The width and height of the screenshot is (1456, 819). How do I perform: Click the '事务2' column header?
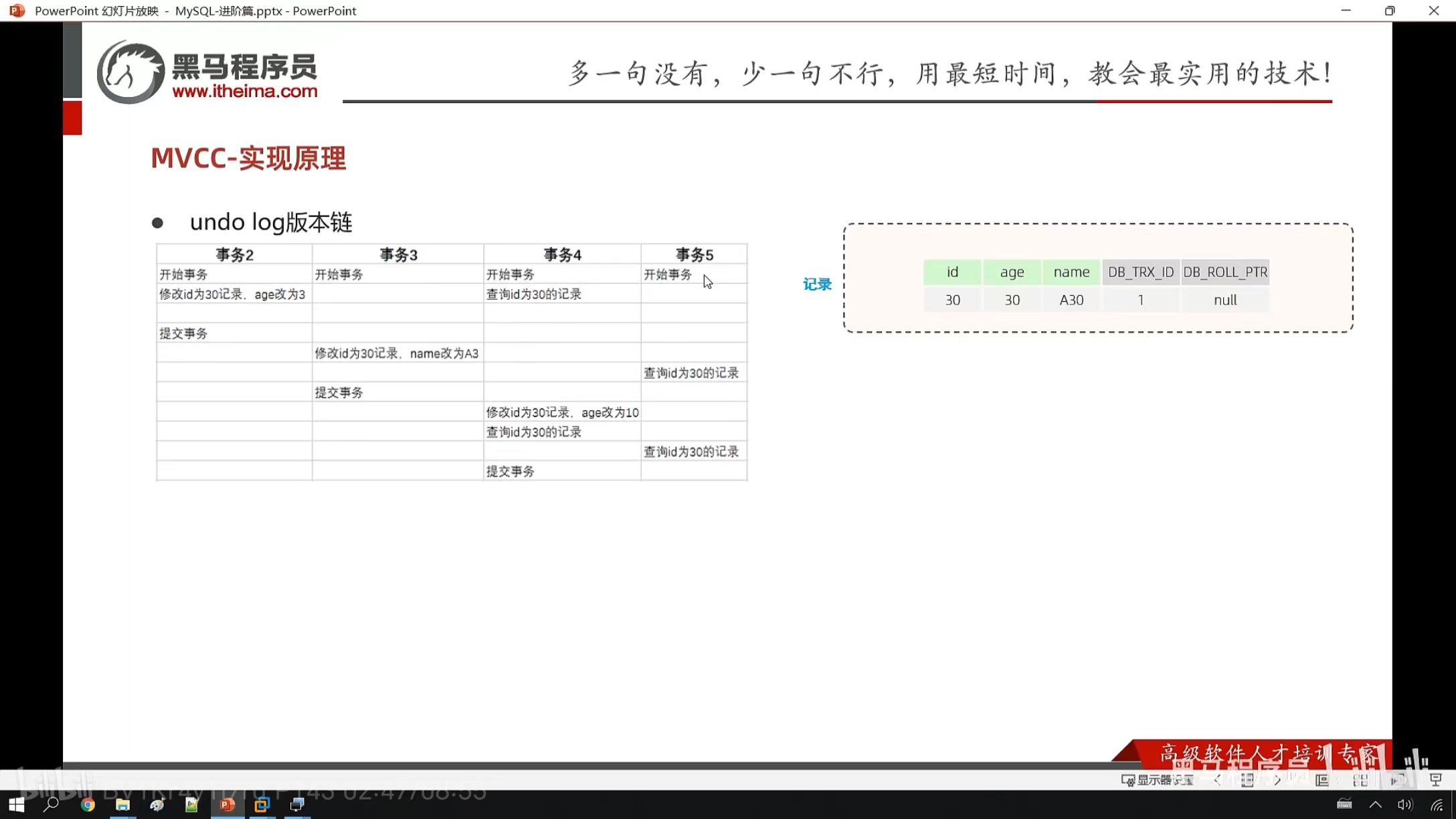(234, 254)
